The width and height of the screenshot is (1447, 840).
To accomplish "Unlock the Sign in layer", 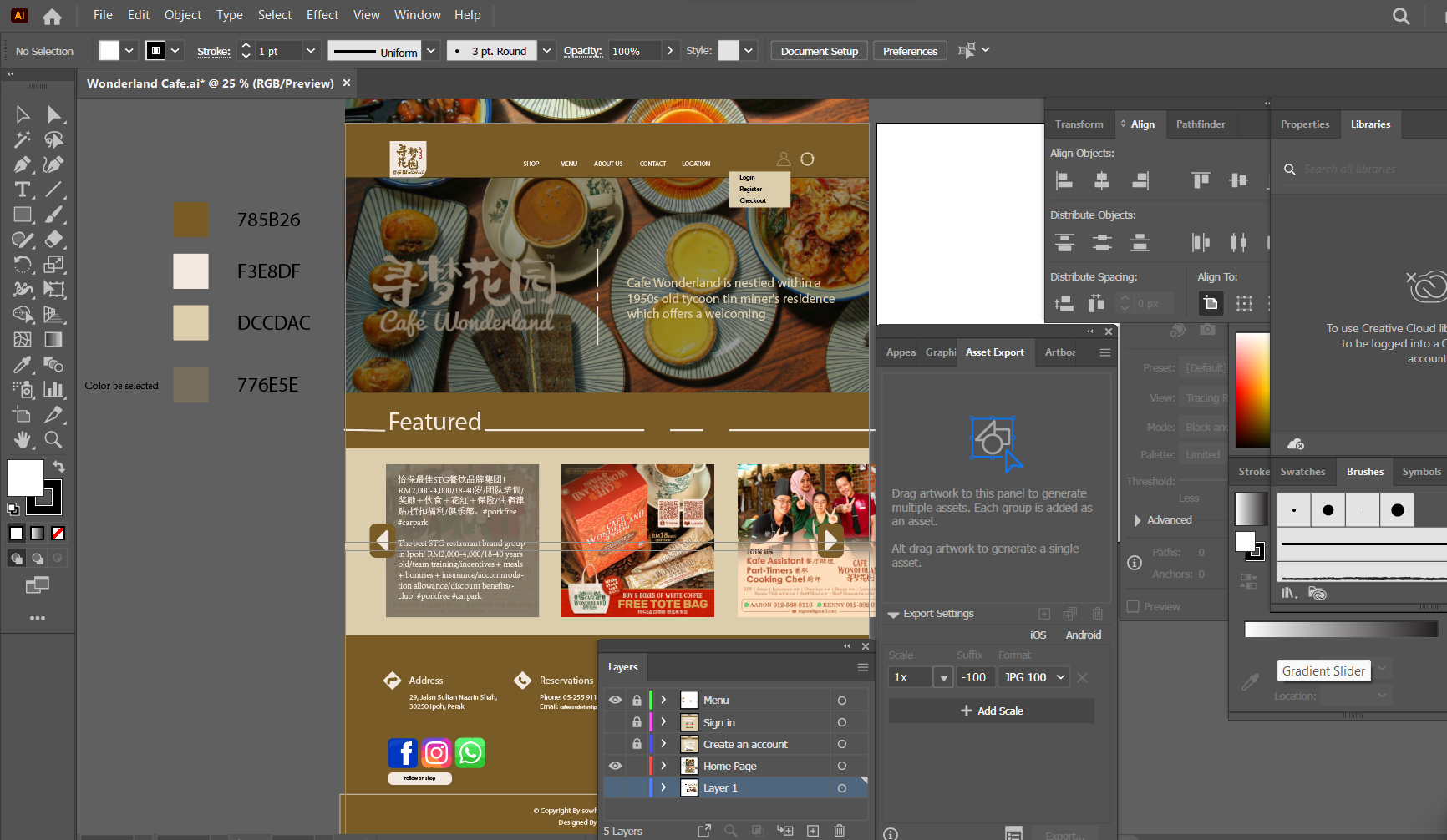I will (x=637, y=722).
